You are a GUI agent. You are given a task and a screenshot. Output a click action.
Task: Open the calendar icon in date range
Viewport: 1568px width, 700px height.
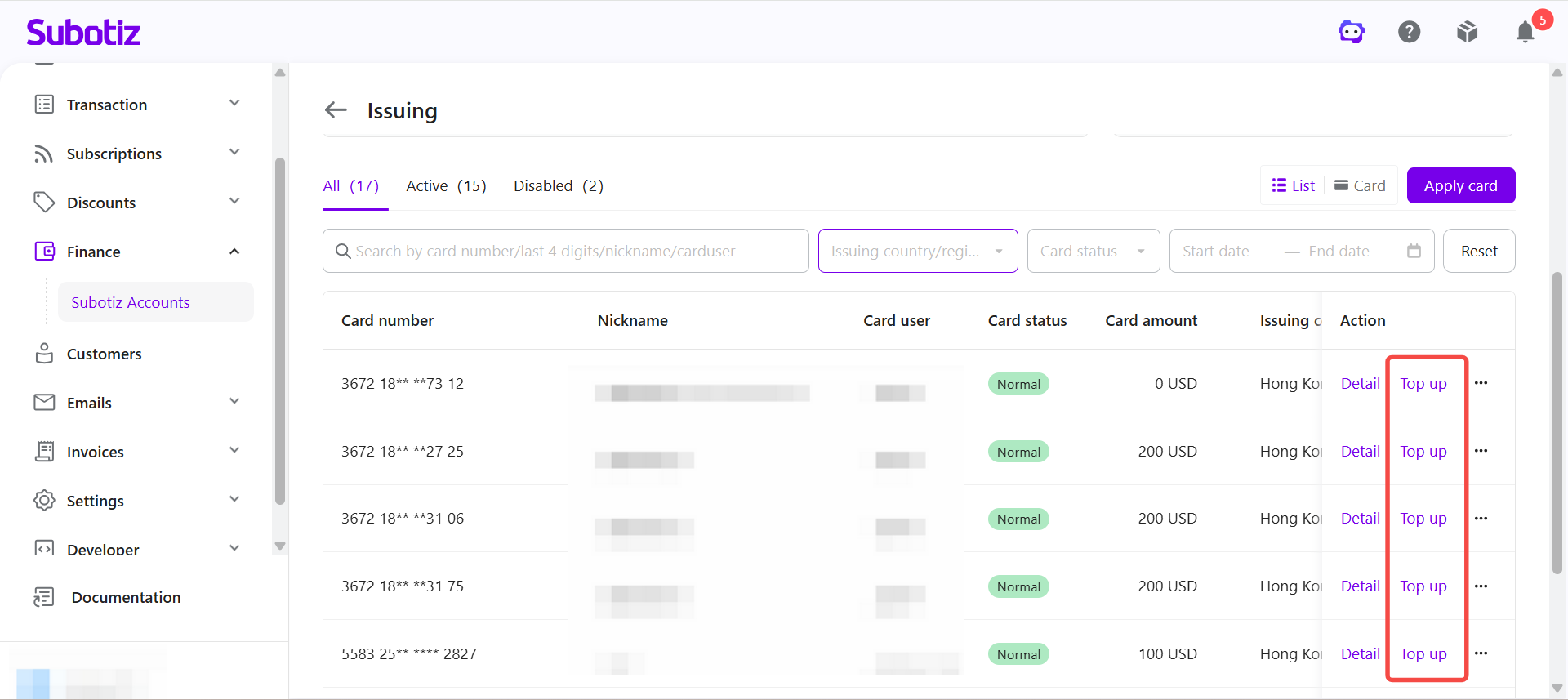(x=1414, y=251)
